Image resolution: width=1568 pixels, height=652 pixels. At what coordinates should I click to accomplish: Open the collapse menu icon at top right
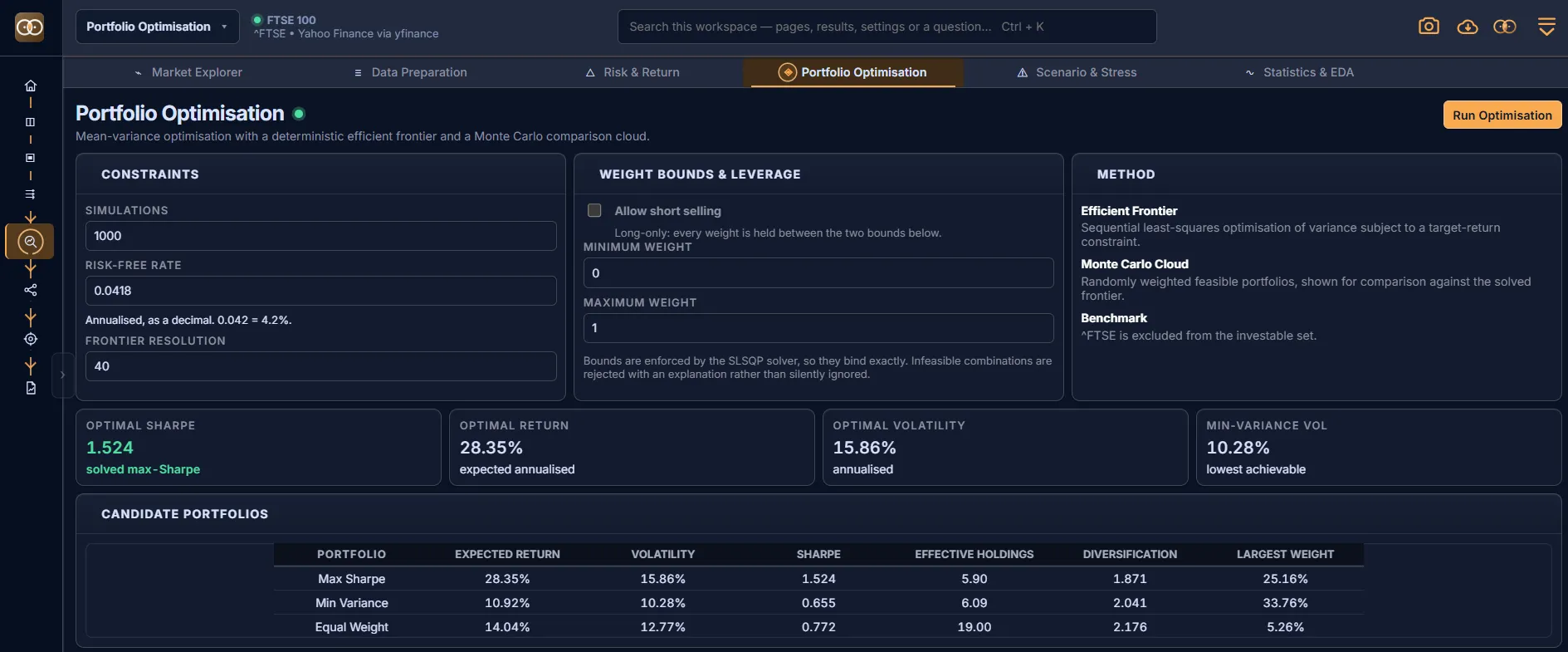pos(1546,27)
